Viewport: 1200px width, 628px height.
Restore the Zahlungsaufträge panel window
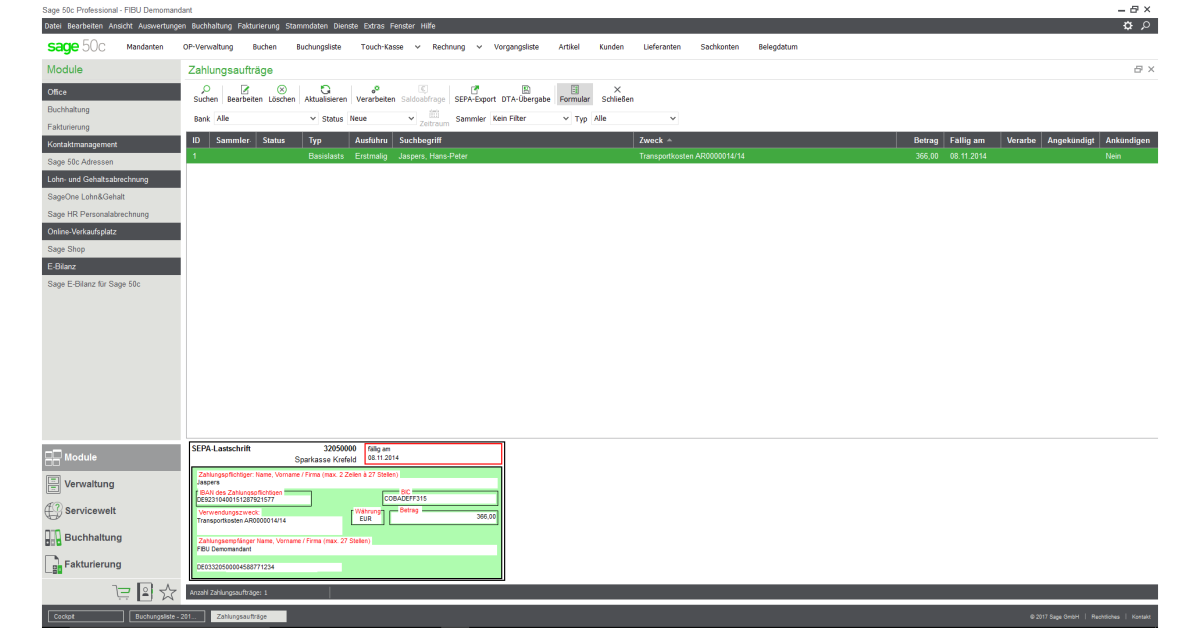pos(1138,69)
